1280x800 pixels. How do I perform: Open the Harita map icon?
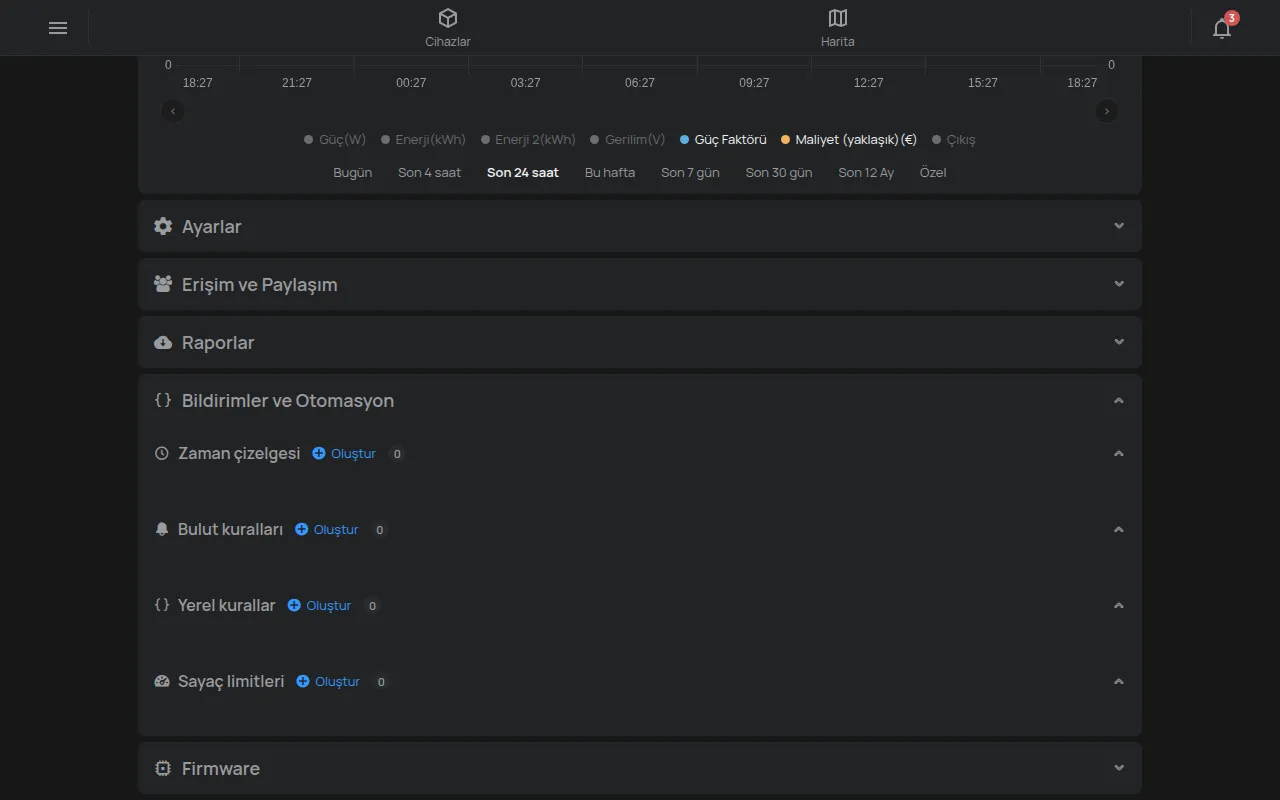[838, 18]
